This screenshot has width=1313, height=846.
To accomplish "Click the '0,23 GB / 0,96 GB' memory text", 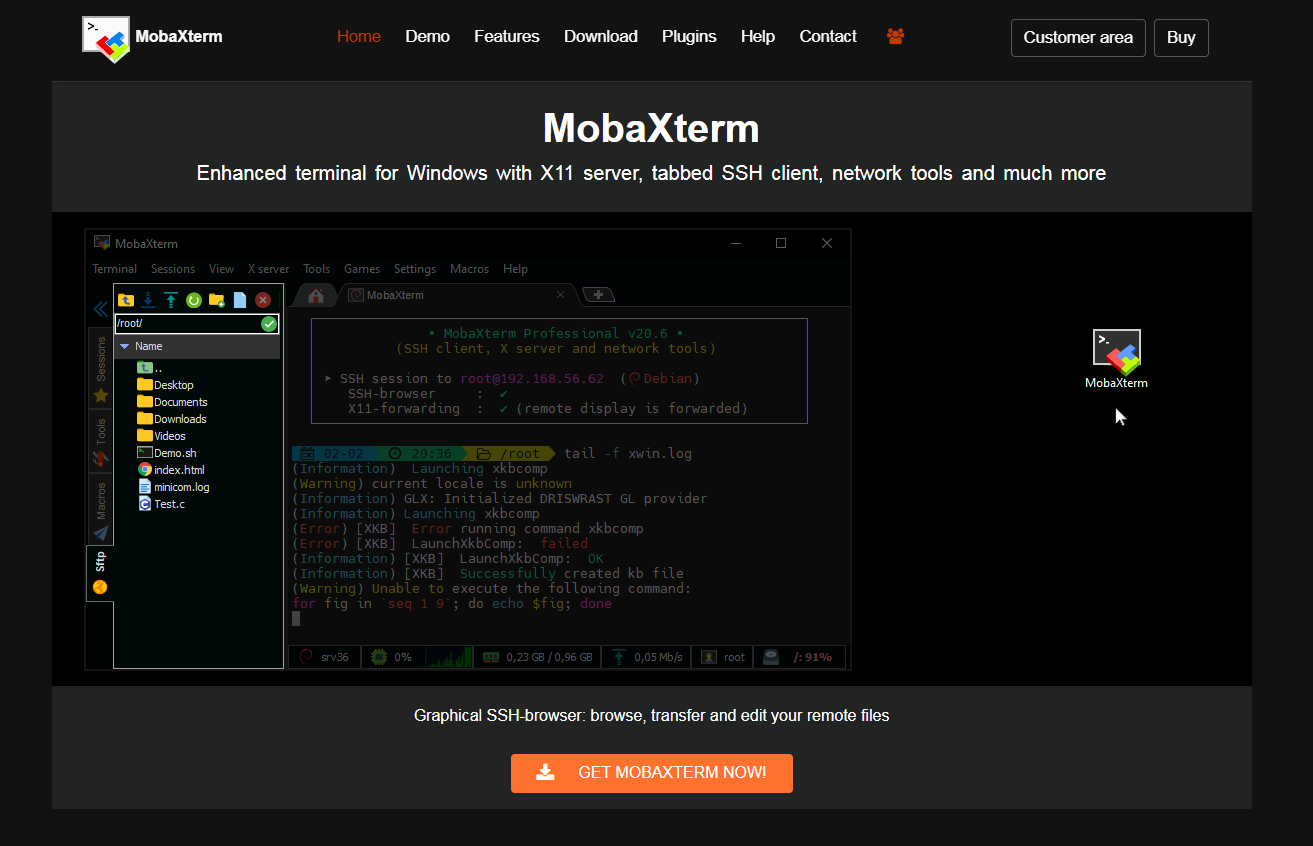I will click(x=549, y=657).
